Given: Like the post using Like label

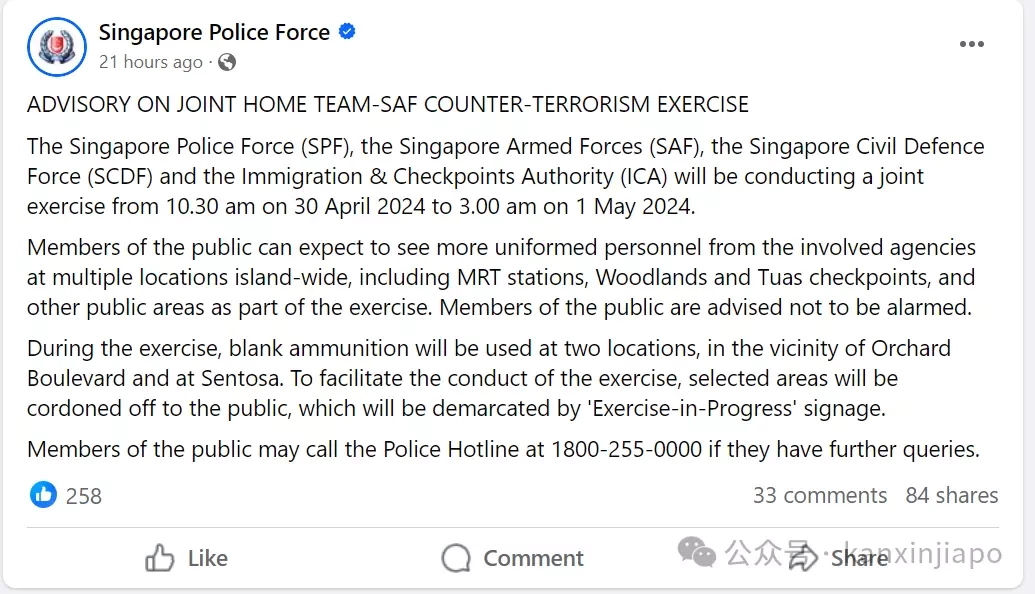Looking at the screenshot, I should pos(208,558).
